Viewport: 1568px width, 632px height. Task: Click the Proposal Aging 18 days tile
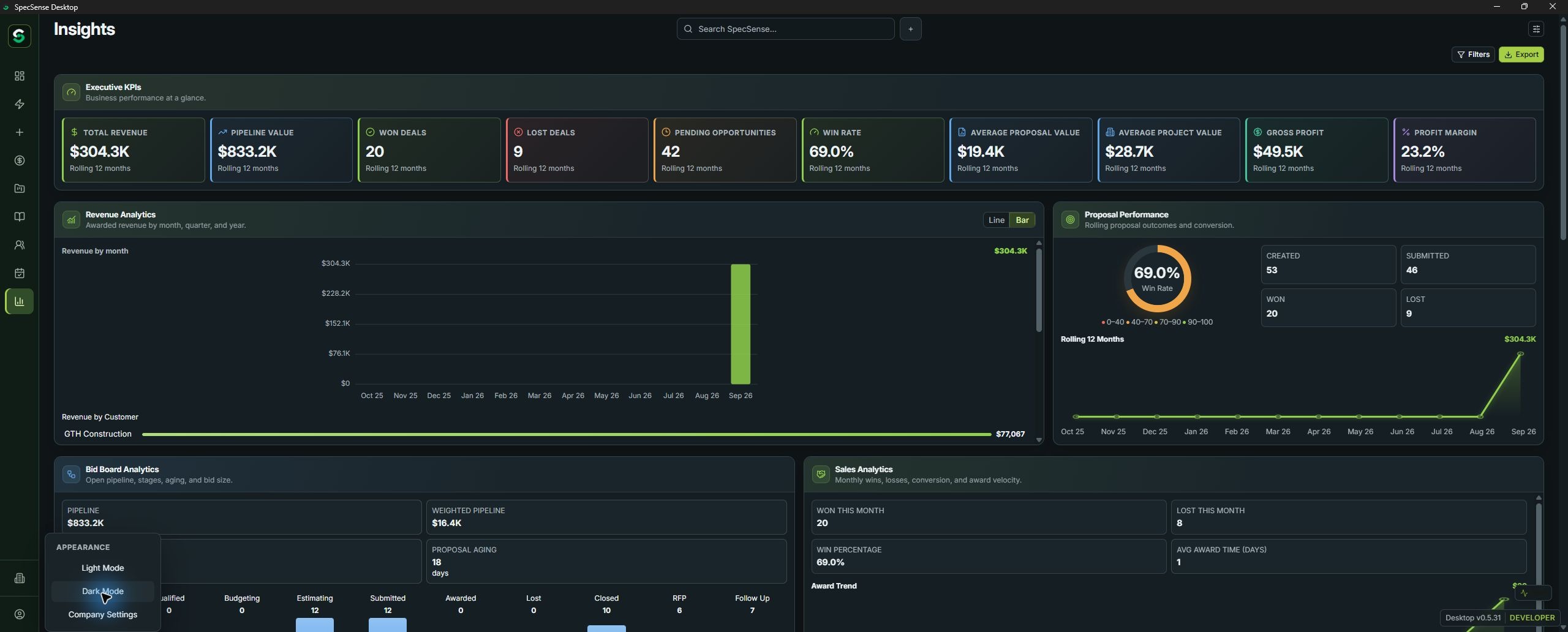coord(606,561)
